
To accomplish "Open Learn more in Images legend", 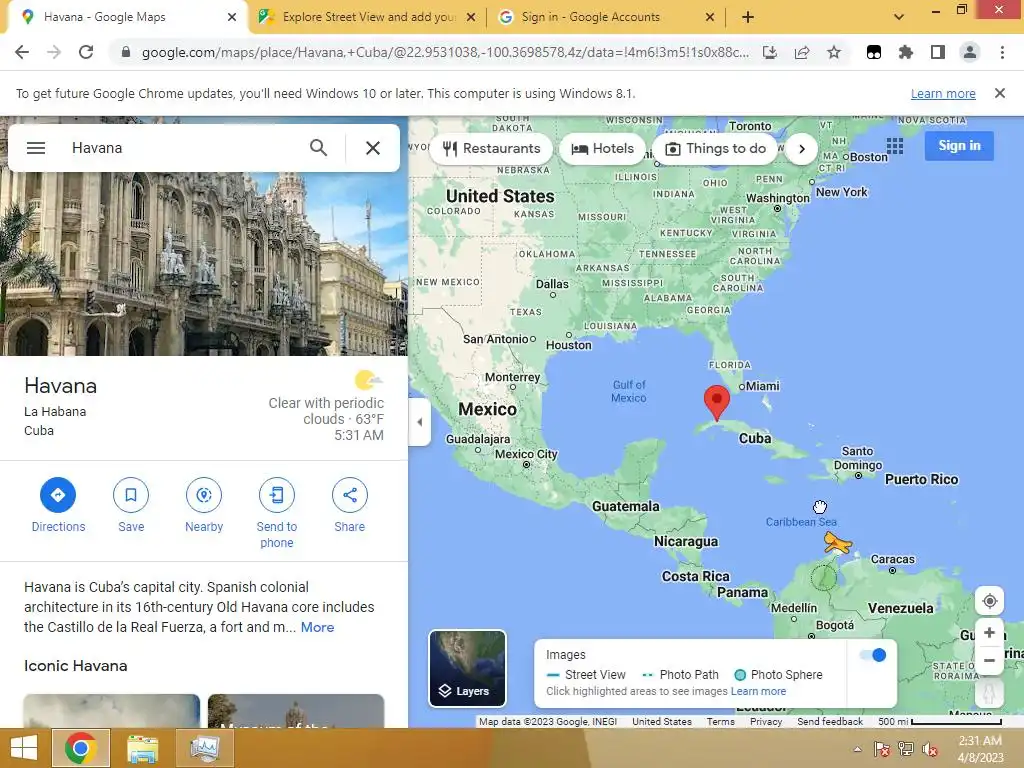I will click(758, 691).
